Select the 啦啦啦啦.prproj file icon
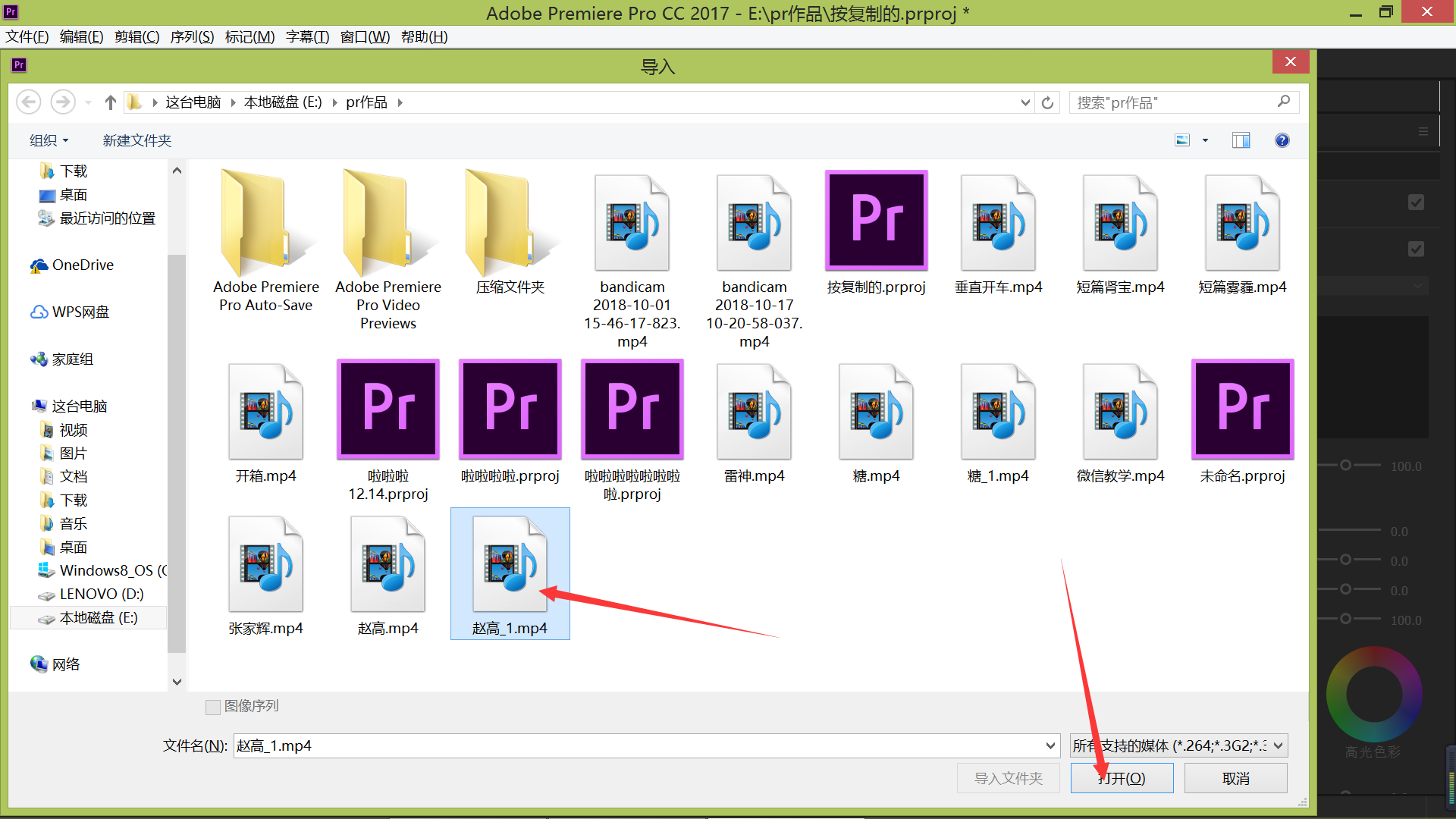This screenshot has width=1456, height=819. click(x=510, y=409)
